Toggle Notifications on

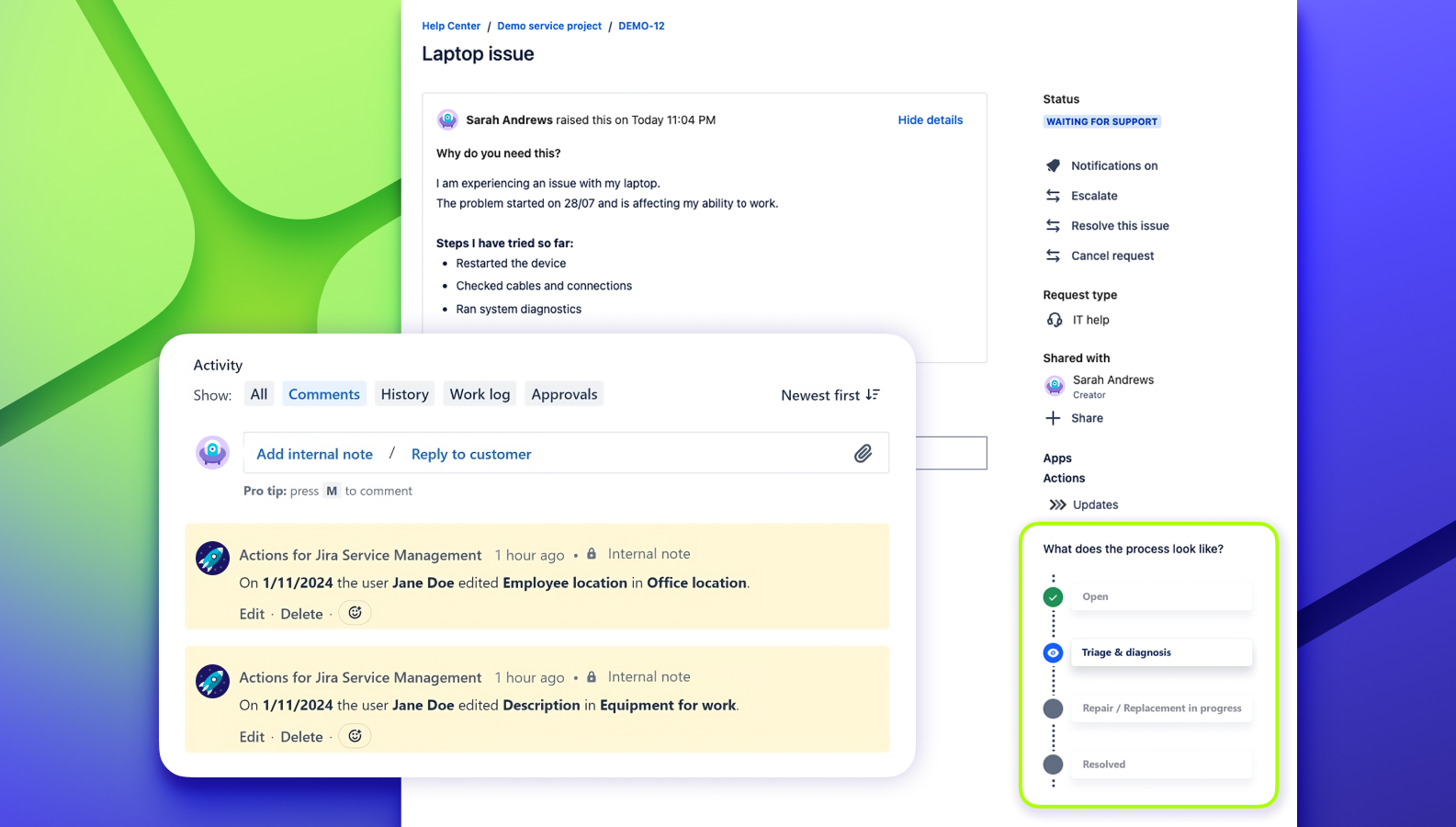tap(1114, 165)
